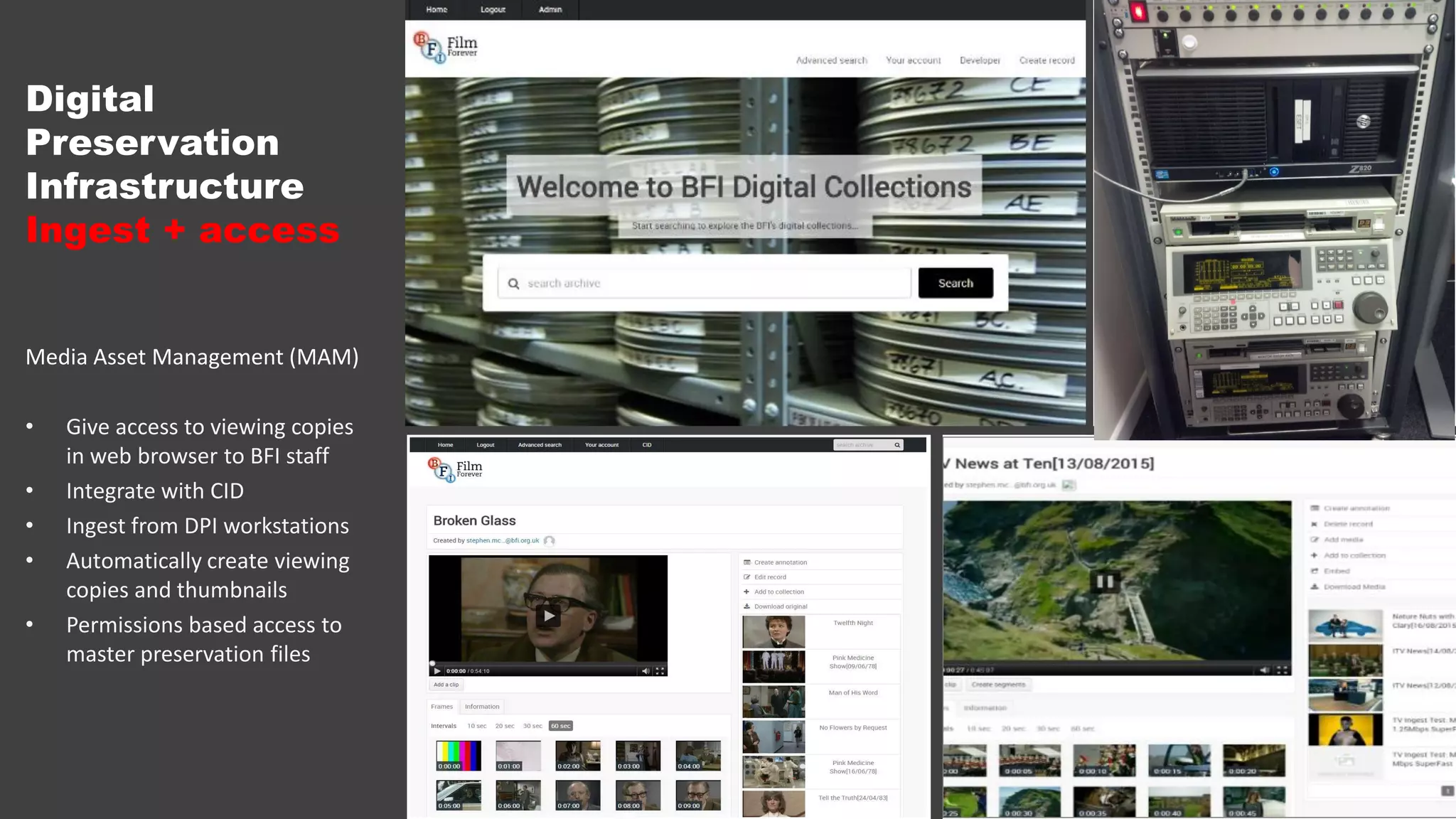Viewport: 1456px width, 819px height.
Task: Click the News at Ten video progress bar
Action: (1117, 663)
